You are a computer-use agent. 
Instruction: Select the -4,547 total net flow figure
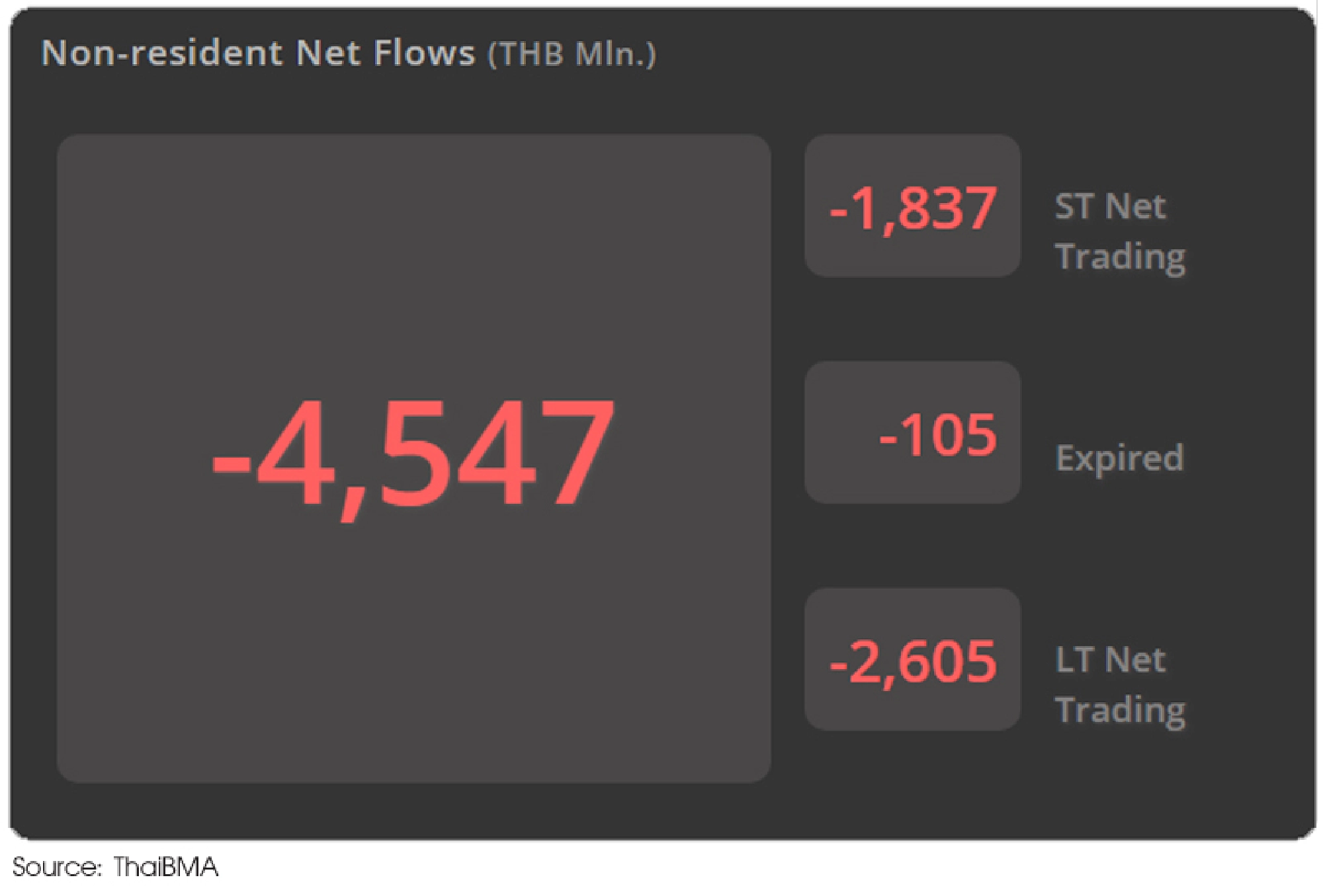coord(413,454)
